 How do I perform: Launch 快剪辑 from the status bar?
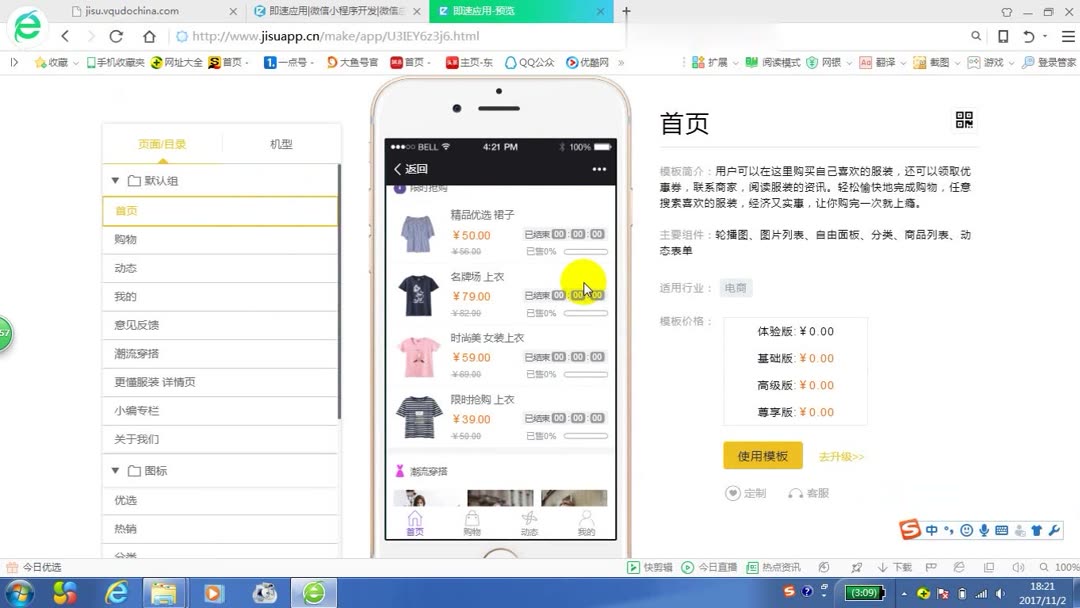click(x=645, y=567)
